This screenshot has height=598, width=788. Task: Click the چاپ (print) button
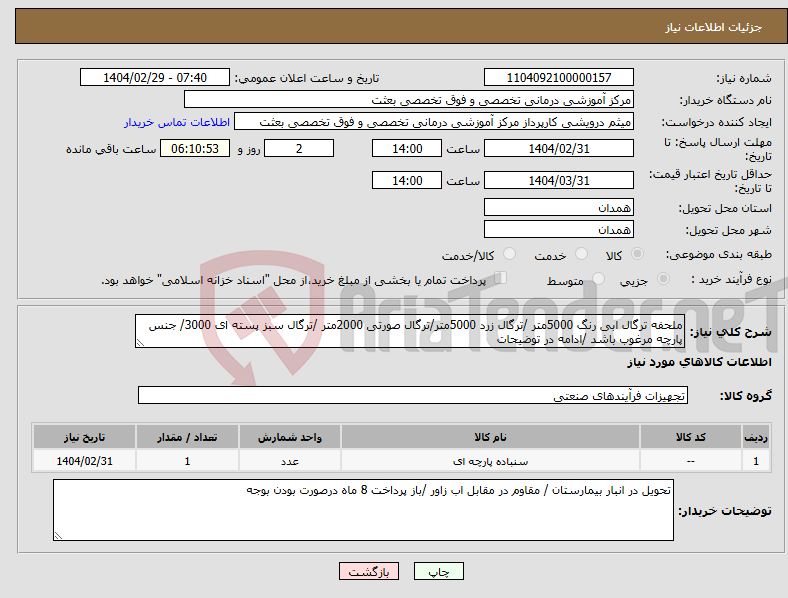point(438,571)
